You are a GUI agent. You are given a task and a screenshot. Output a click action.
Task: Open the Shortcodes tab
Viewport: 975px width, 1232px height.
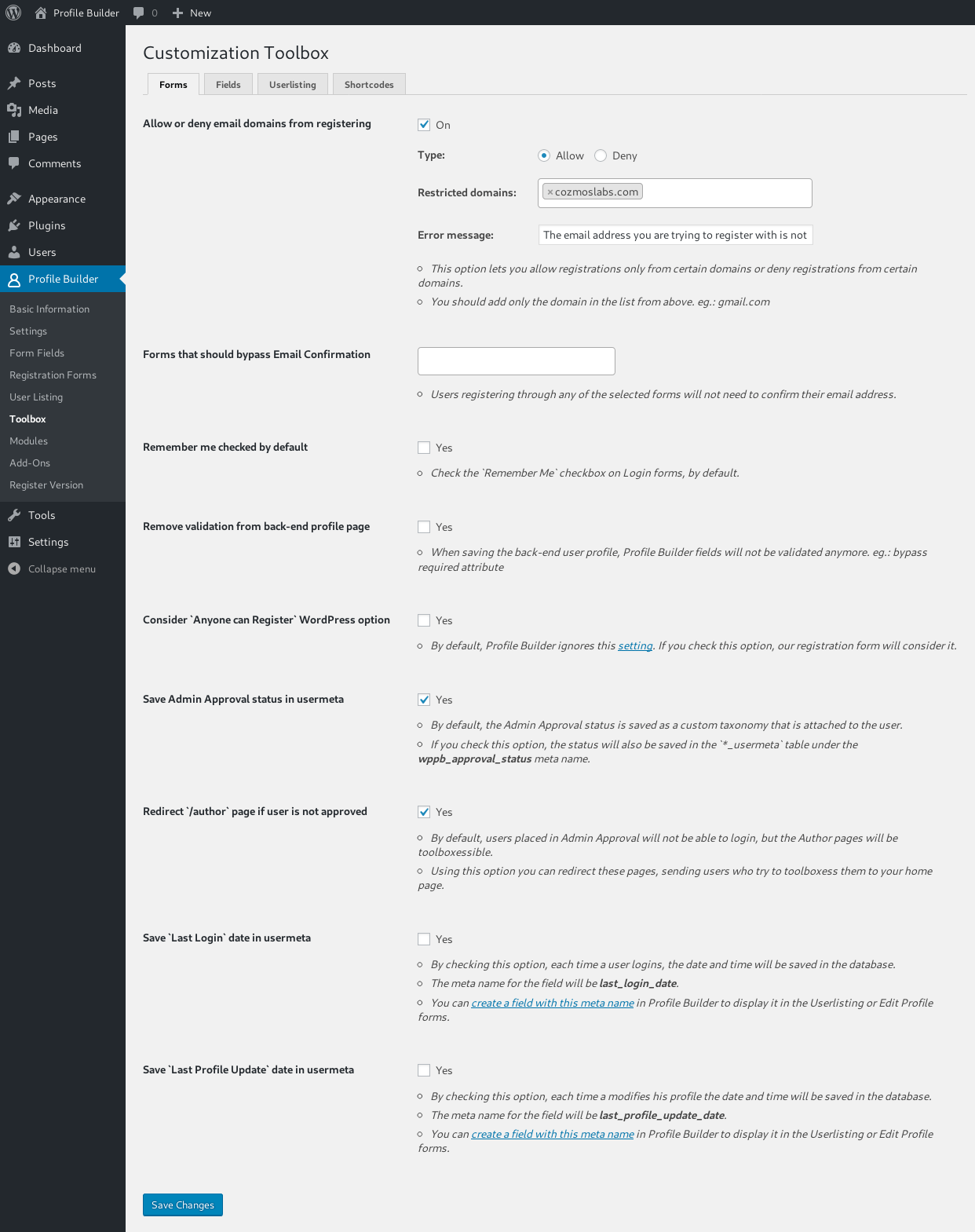(369, 85)
